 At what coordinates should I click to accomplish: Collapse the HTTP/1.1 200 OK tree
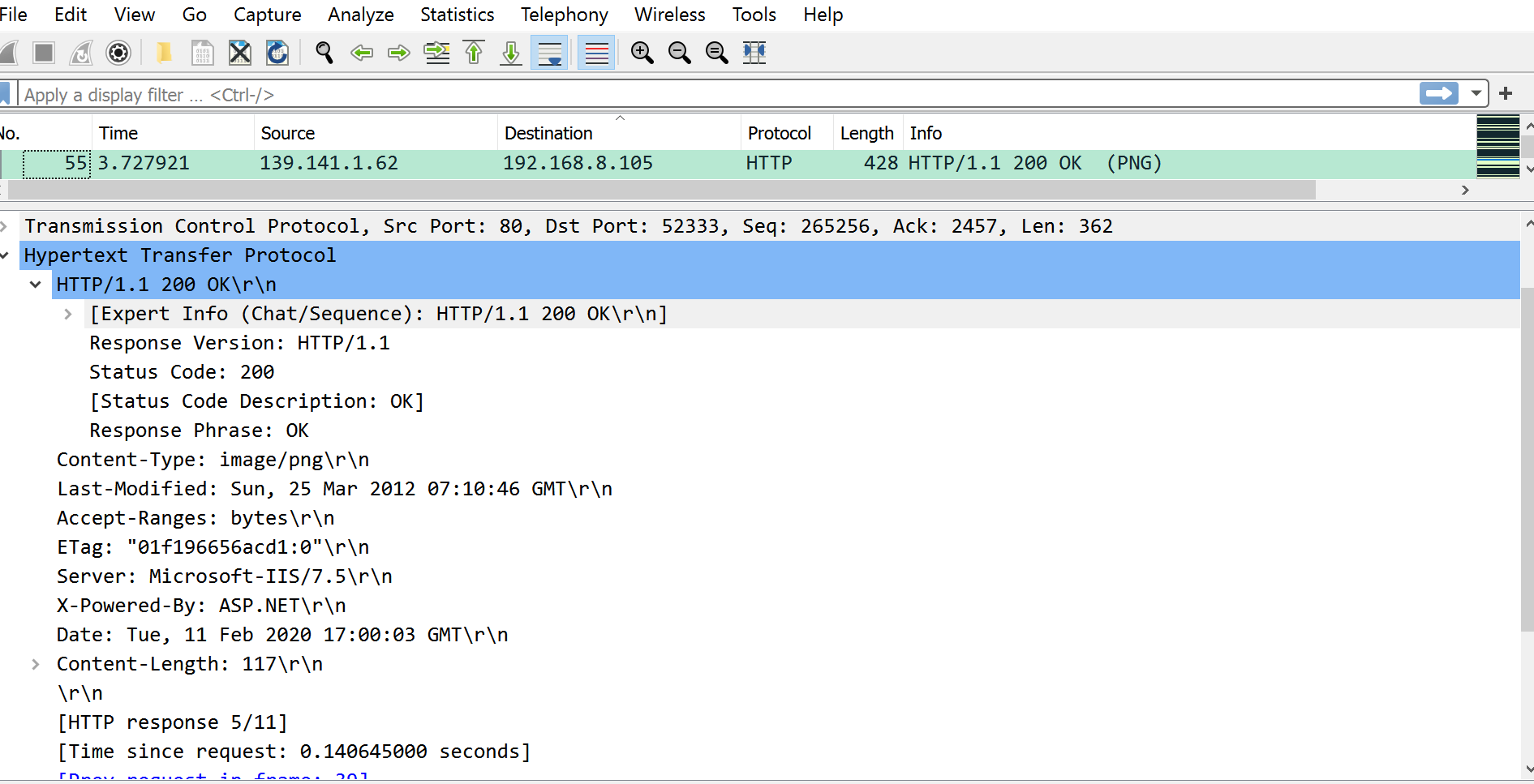pyautogui.click(x=36, y=284)
